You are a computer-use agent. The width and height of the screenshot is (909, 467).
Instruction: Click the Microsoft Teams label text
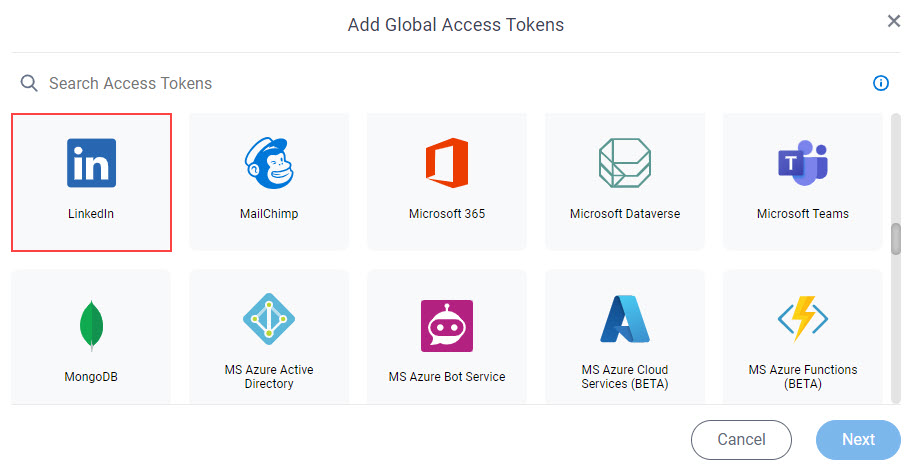[802, 214]
